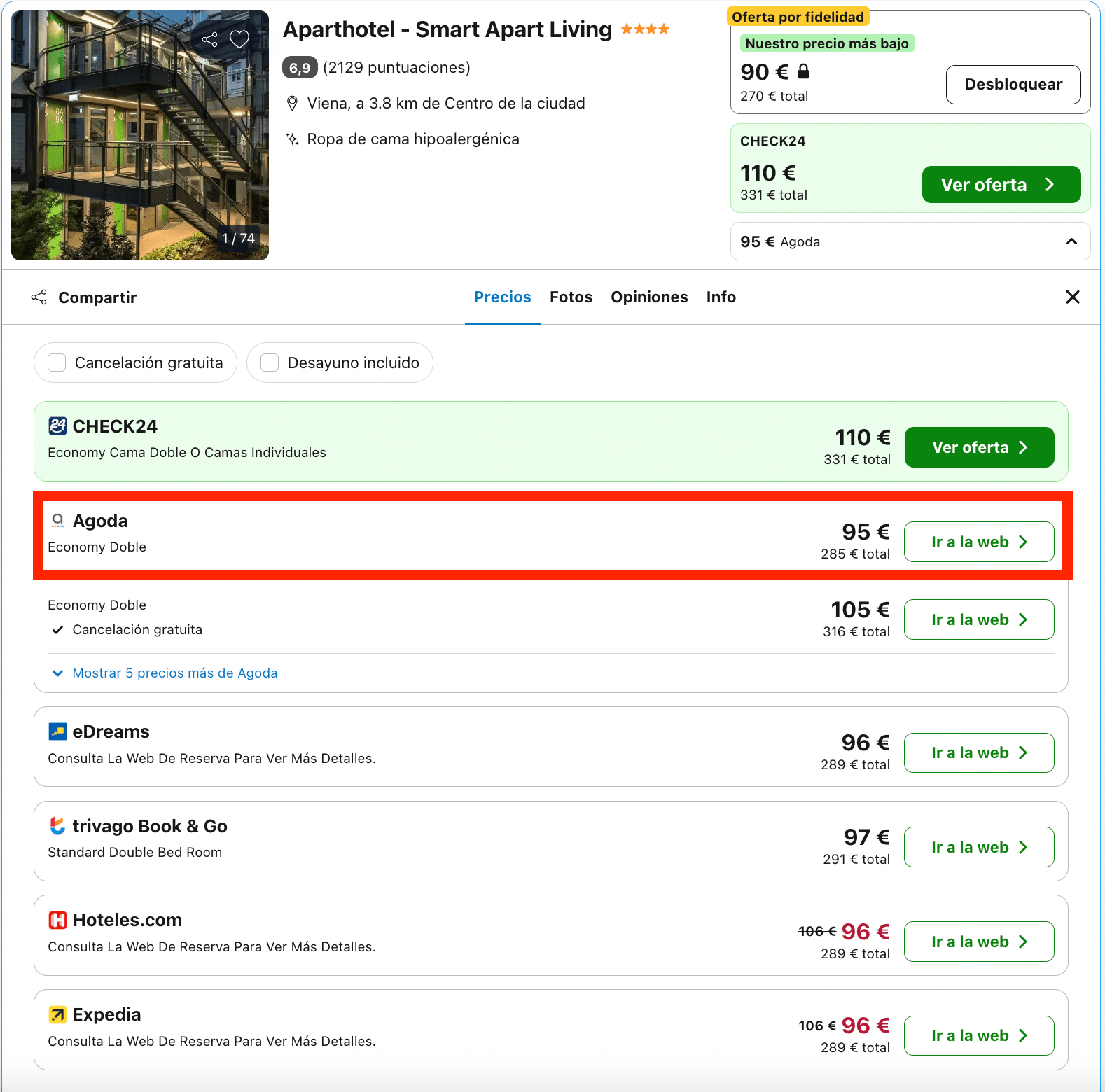Click the Aparthotel - Smart Apart Living title
The width and height of the screenshot is (1105, 1092).
click(447, 29)
